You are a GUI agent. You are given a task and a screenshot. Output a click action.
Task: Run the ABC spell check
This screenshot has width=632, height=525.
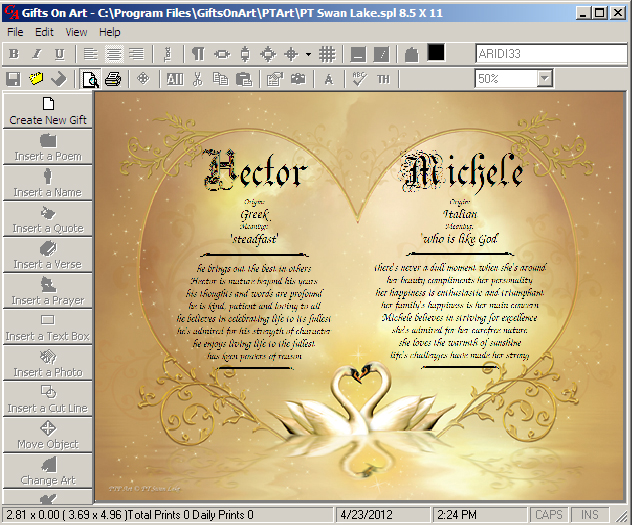coord(360,79)
